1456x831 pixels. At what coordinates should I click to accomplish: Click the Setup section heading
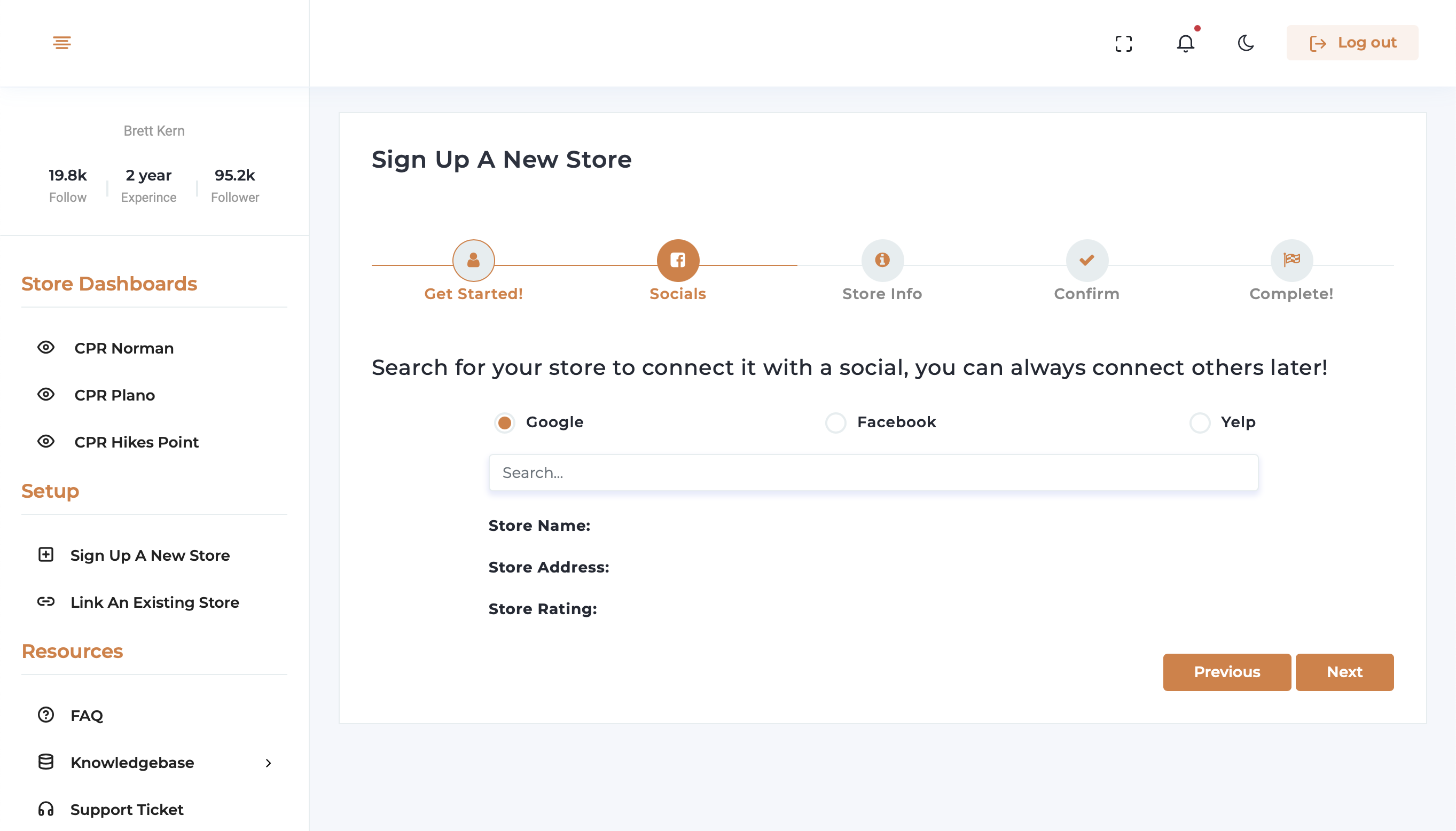click(x=50, y=491)
